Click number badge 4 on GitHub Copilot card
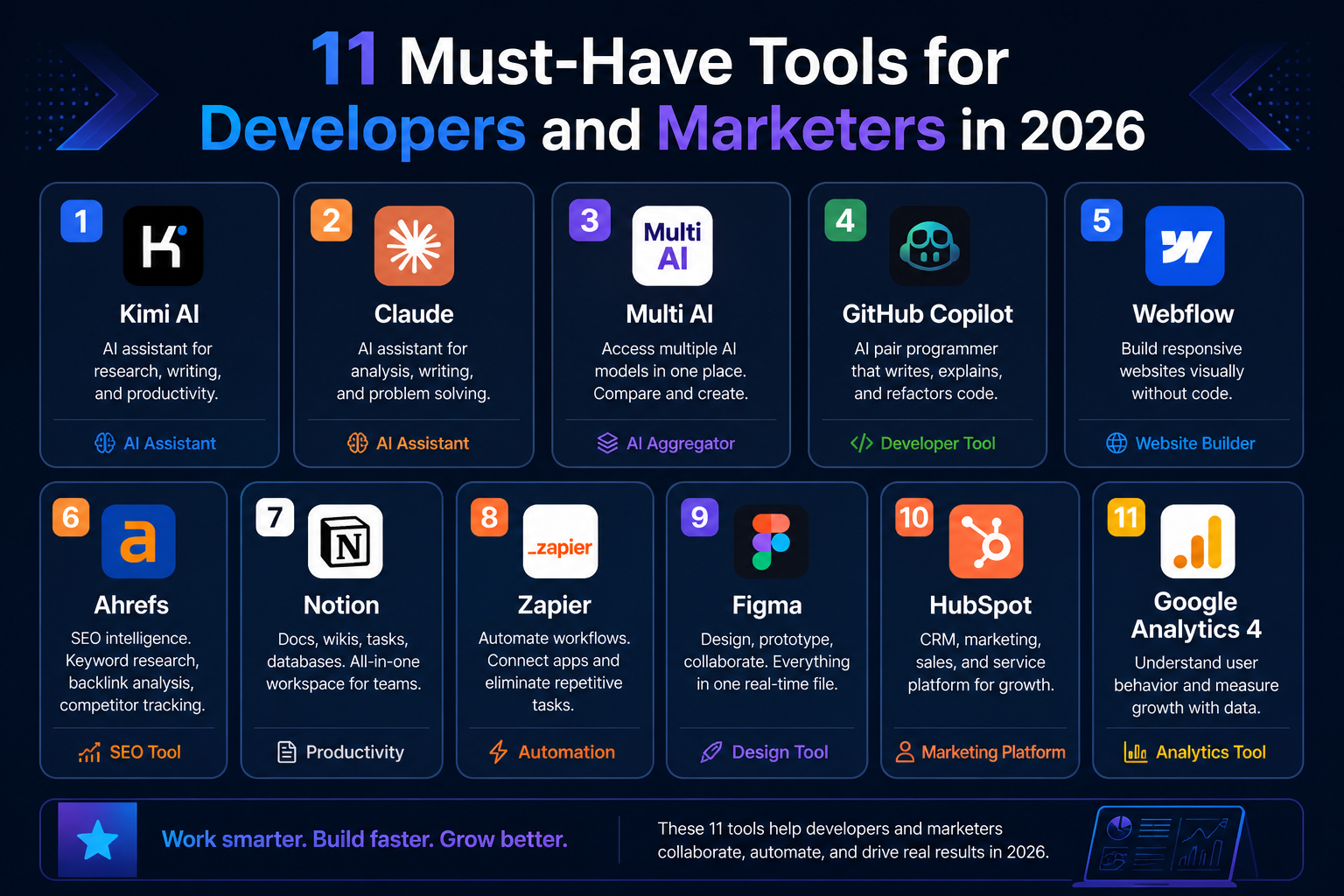The width and height of the screenshot is (1344, 896). [x=845, y=220]
